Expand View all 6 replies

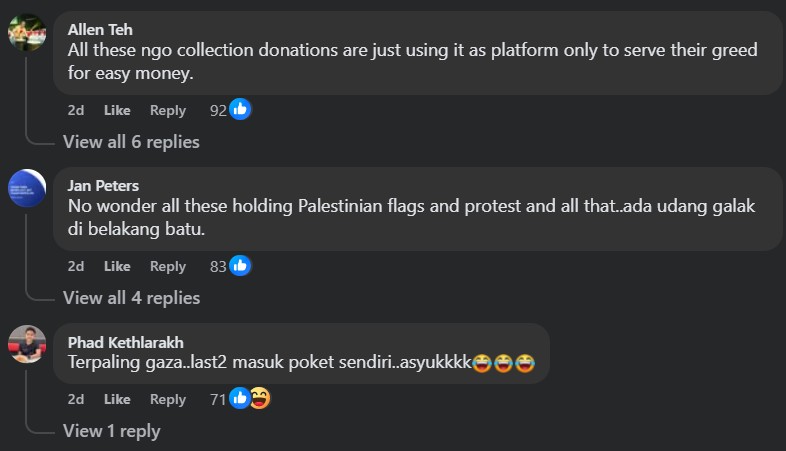(x=131, y=142)
